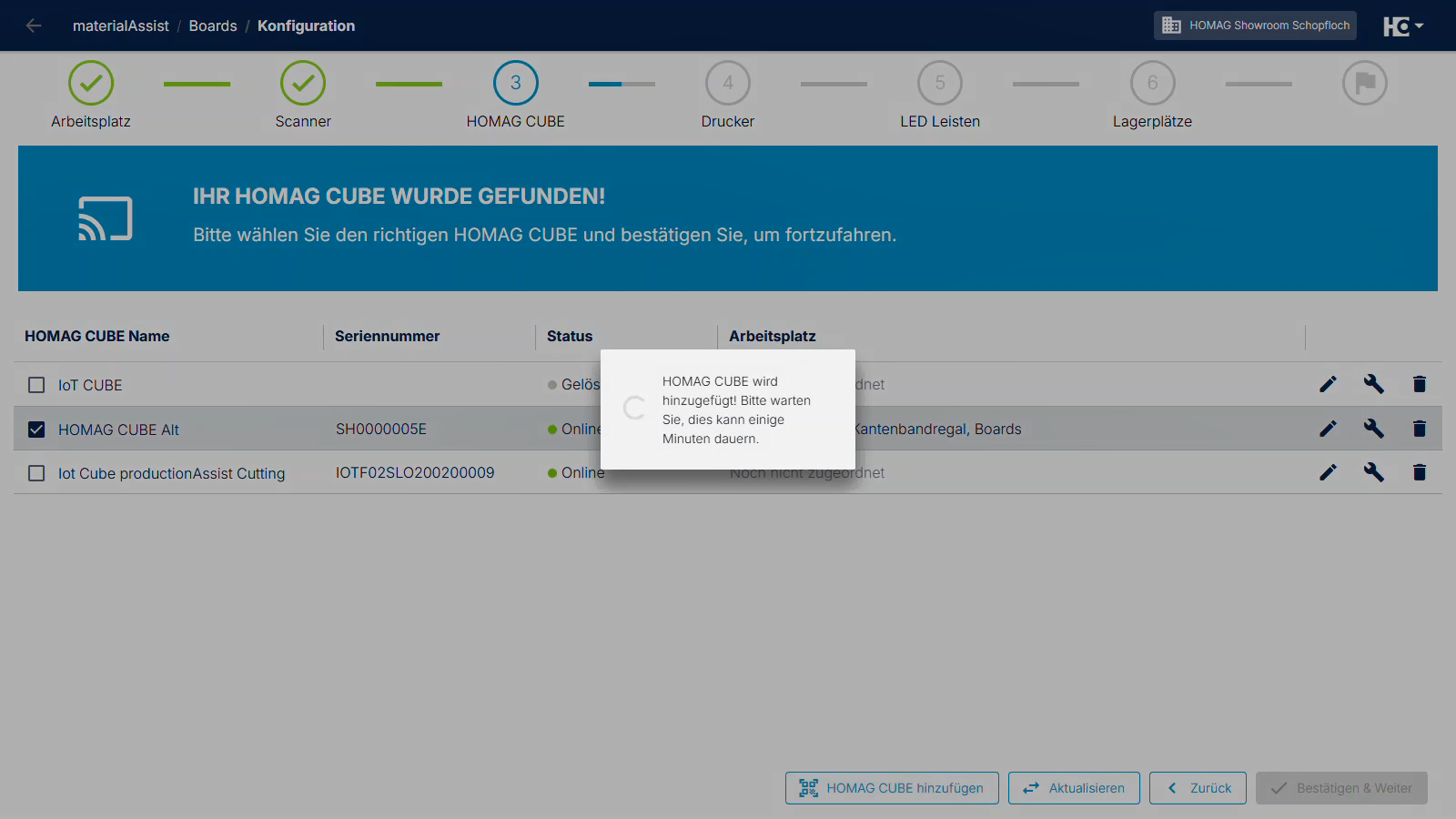
Task: Delete Iot Cube productionAssist Cutting row
Action: pos(1419,472)
